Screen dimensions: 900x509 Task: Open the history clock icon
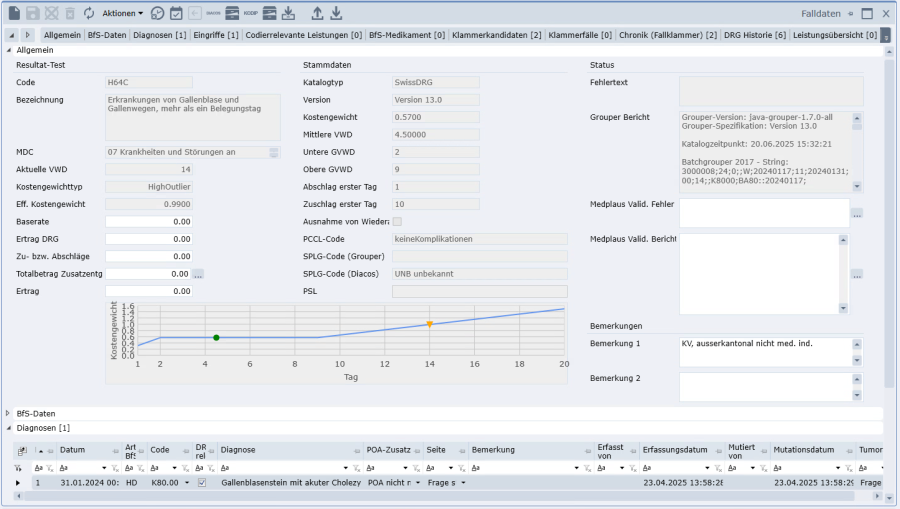pyautogui.click(x=157, y=13)
